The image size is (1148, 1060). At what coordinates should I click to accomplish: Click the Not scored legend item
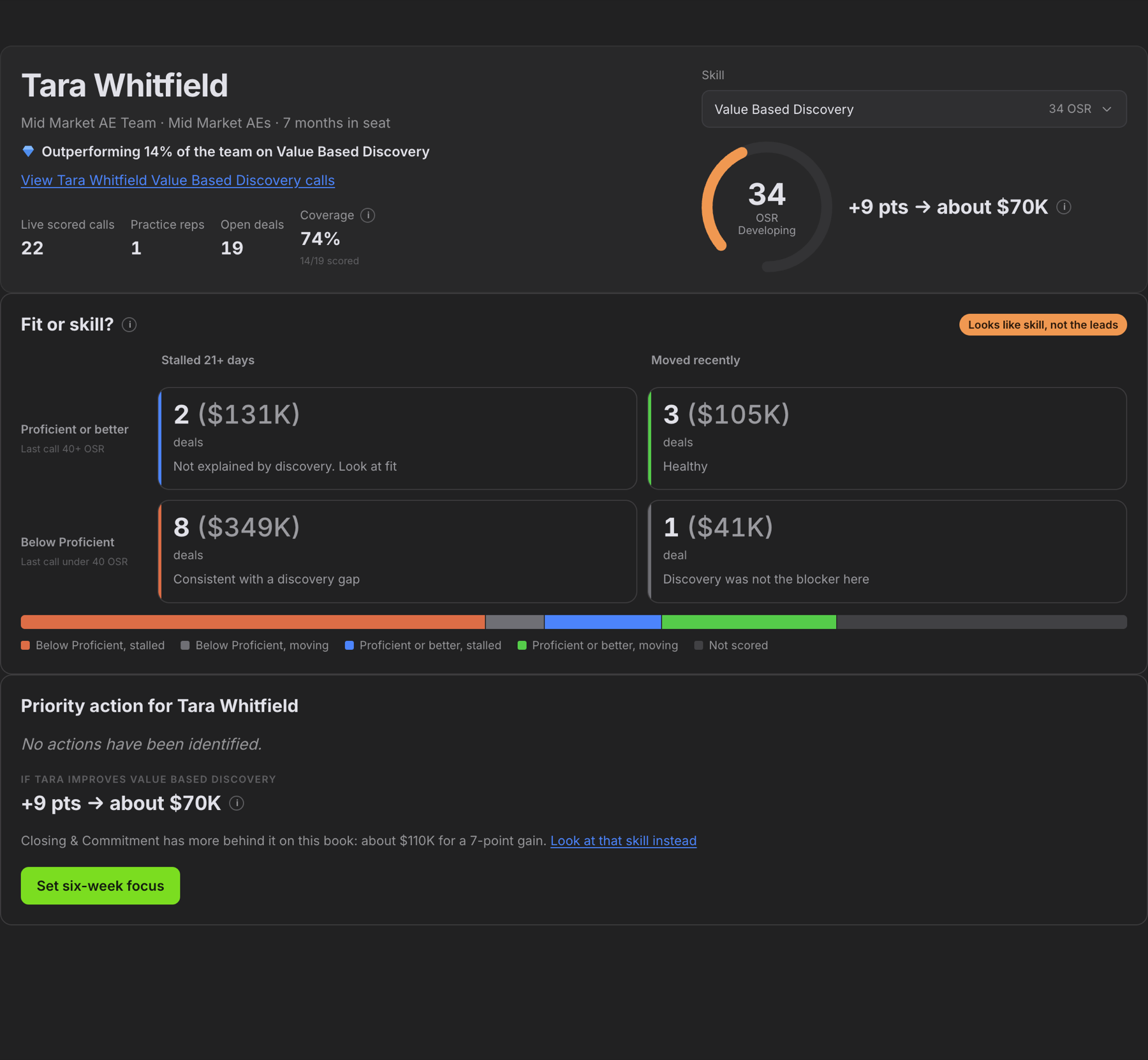coord(731,645)
